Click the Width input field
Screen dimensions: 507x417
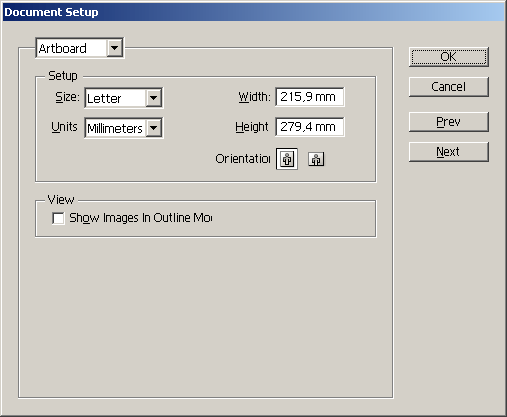click(x=310, y=97)
